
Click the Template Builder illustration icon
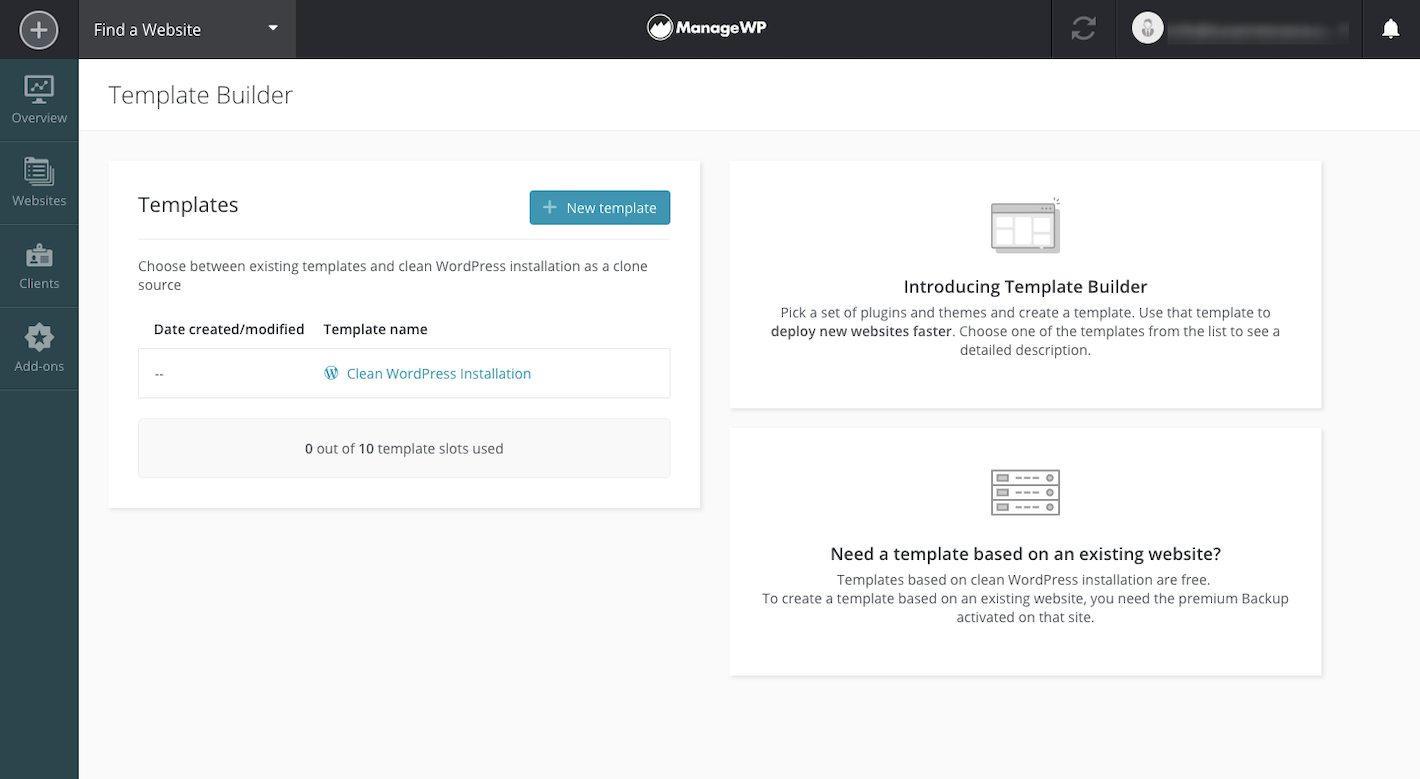(x=1025, y=226)
